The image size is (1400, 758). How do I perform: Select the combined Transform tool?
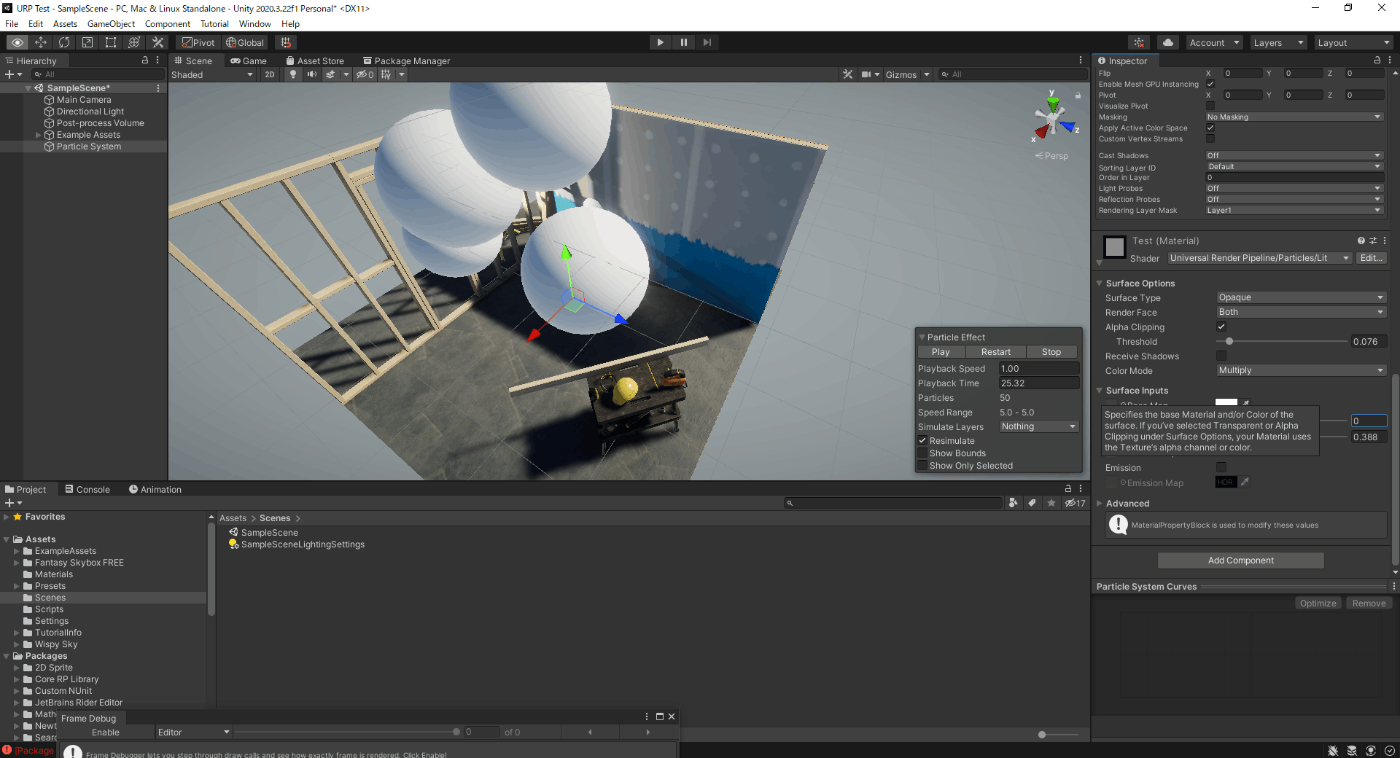[134, 43]
